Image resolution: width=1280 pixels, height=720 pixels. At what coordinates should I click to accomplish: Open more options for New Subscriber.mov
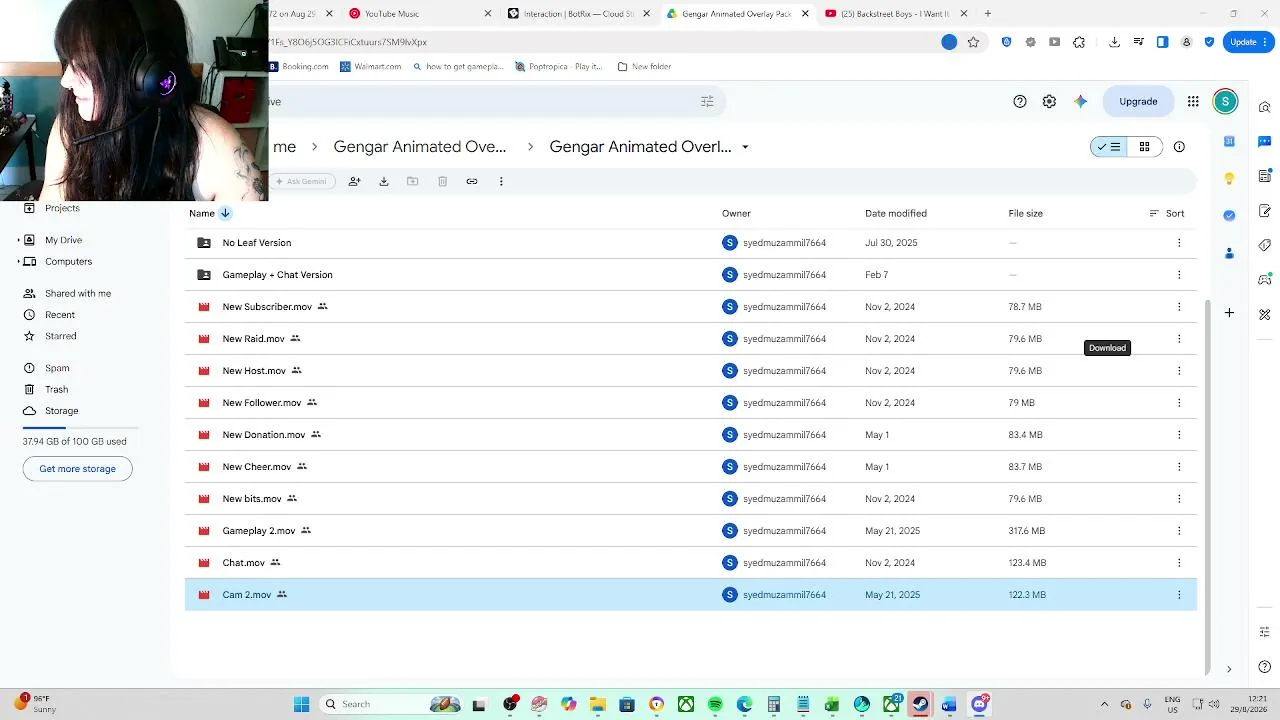[x=1179, y=307]
